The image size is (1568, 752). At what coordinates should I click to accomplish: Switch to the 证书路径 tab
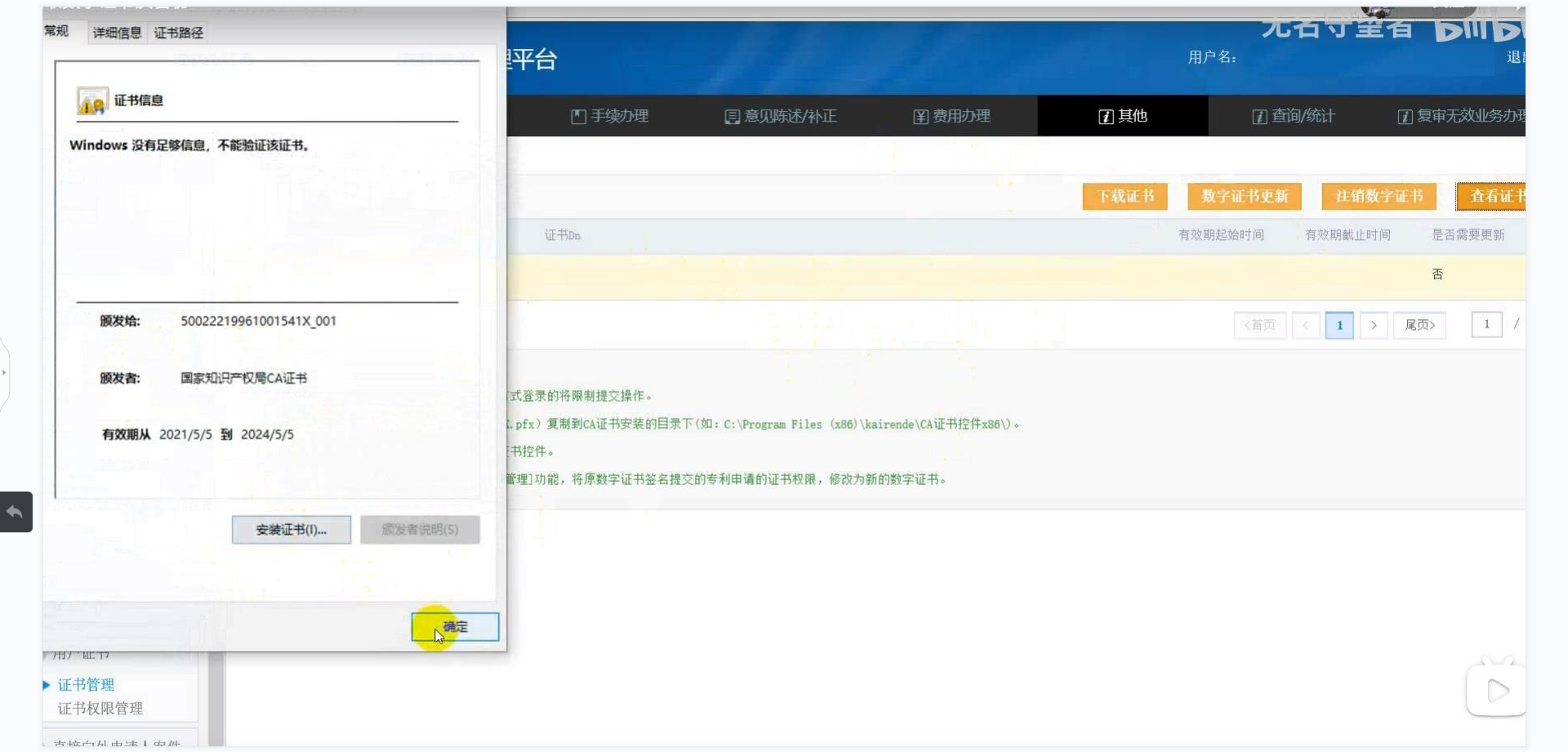pos(179,33)
